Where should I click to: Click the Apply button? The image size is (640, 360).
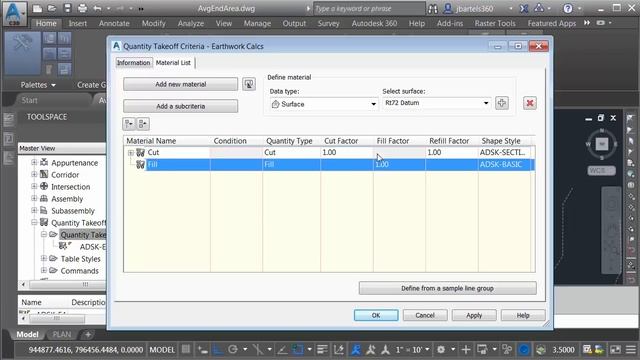474,315
